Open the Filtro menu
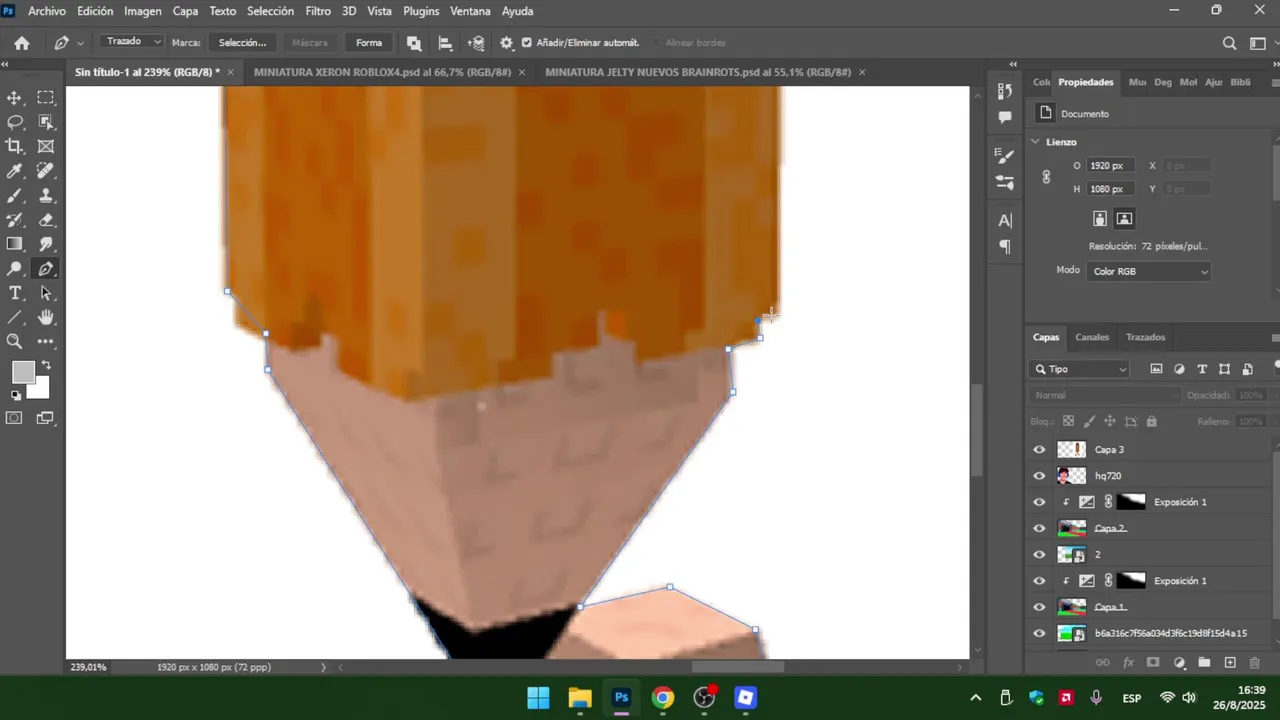 pos(318,11)
